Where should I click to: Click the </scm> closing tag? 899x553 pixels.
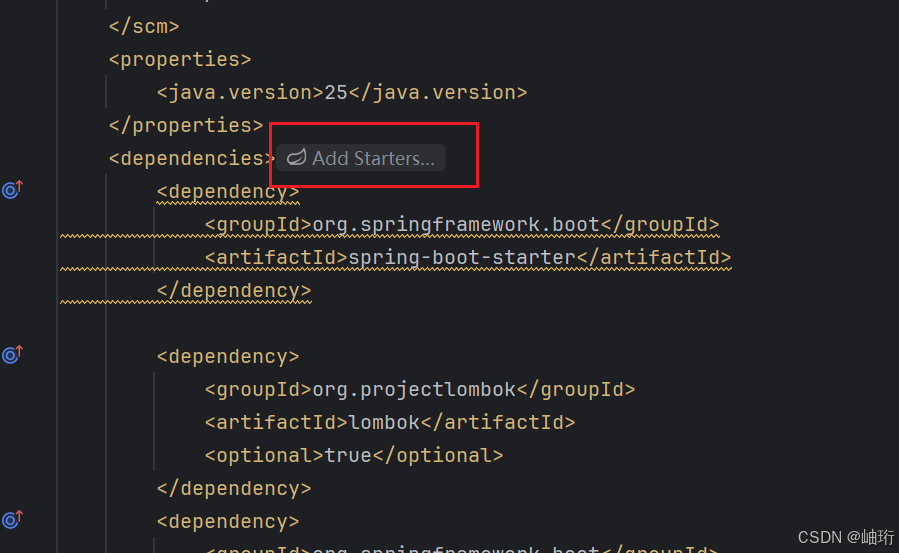pyautogui.click(x=144, y=26)
